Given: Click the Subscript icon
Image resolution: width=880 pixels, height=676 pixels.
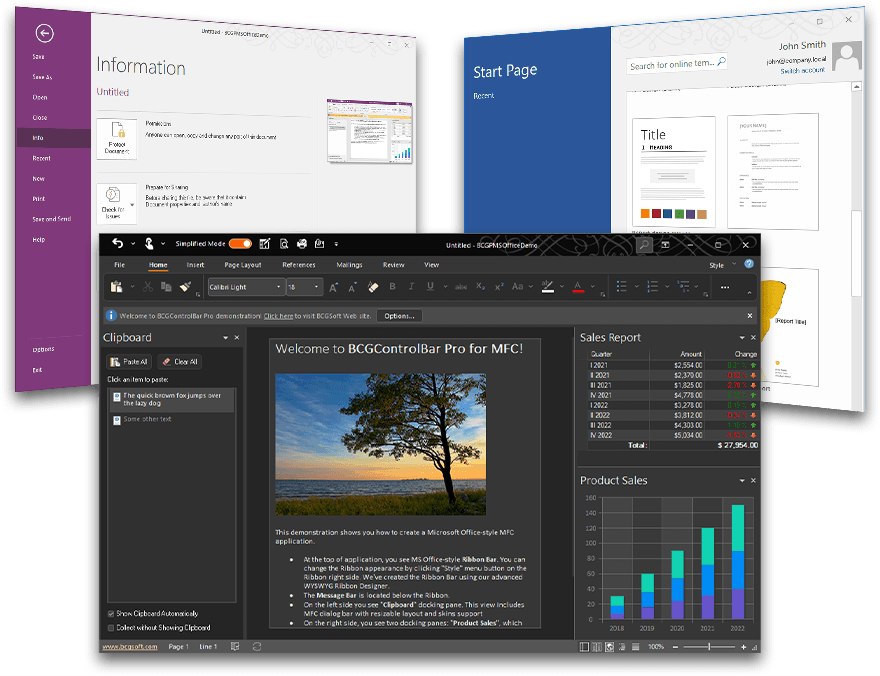Looking at the screenshot, I should tap(480, 287).
